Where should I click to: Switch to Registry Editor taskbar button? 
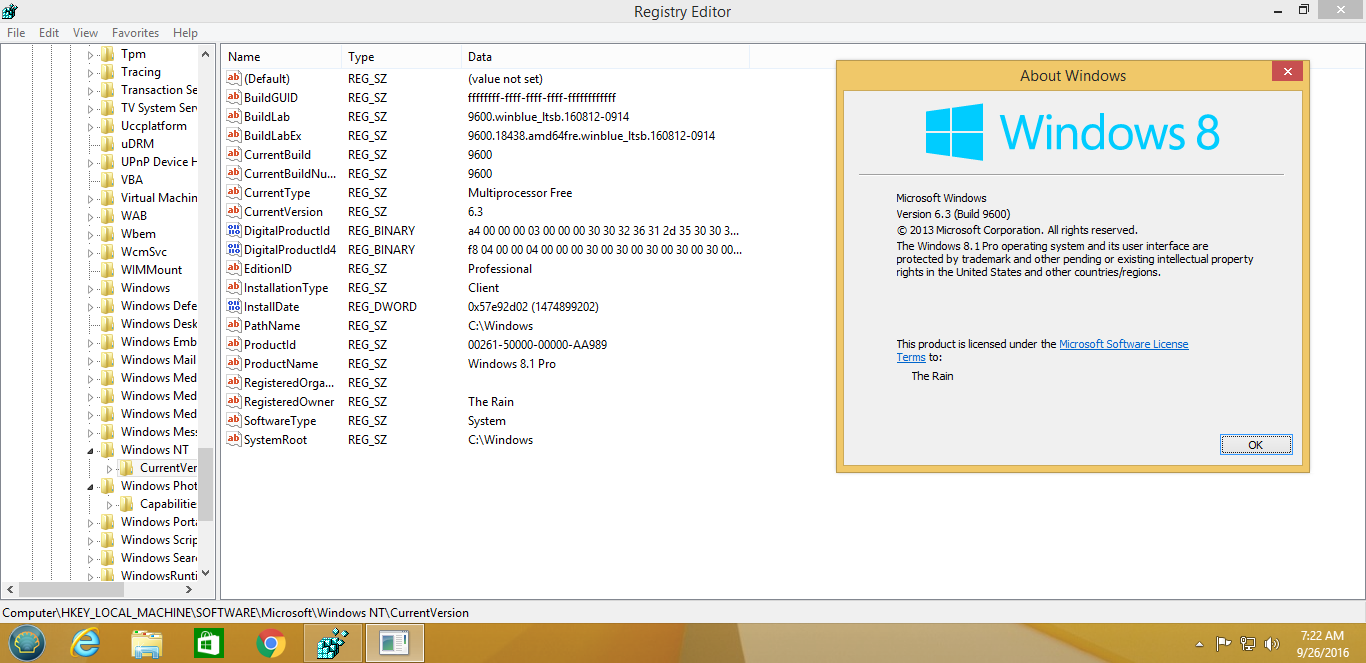[x=332, y=643]
